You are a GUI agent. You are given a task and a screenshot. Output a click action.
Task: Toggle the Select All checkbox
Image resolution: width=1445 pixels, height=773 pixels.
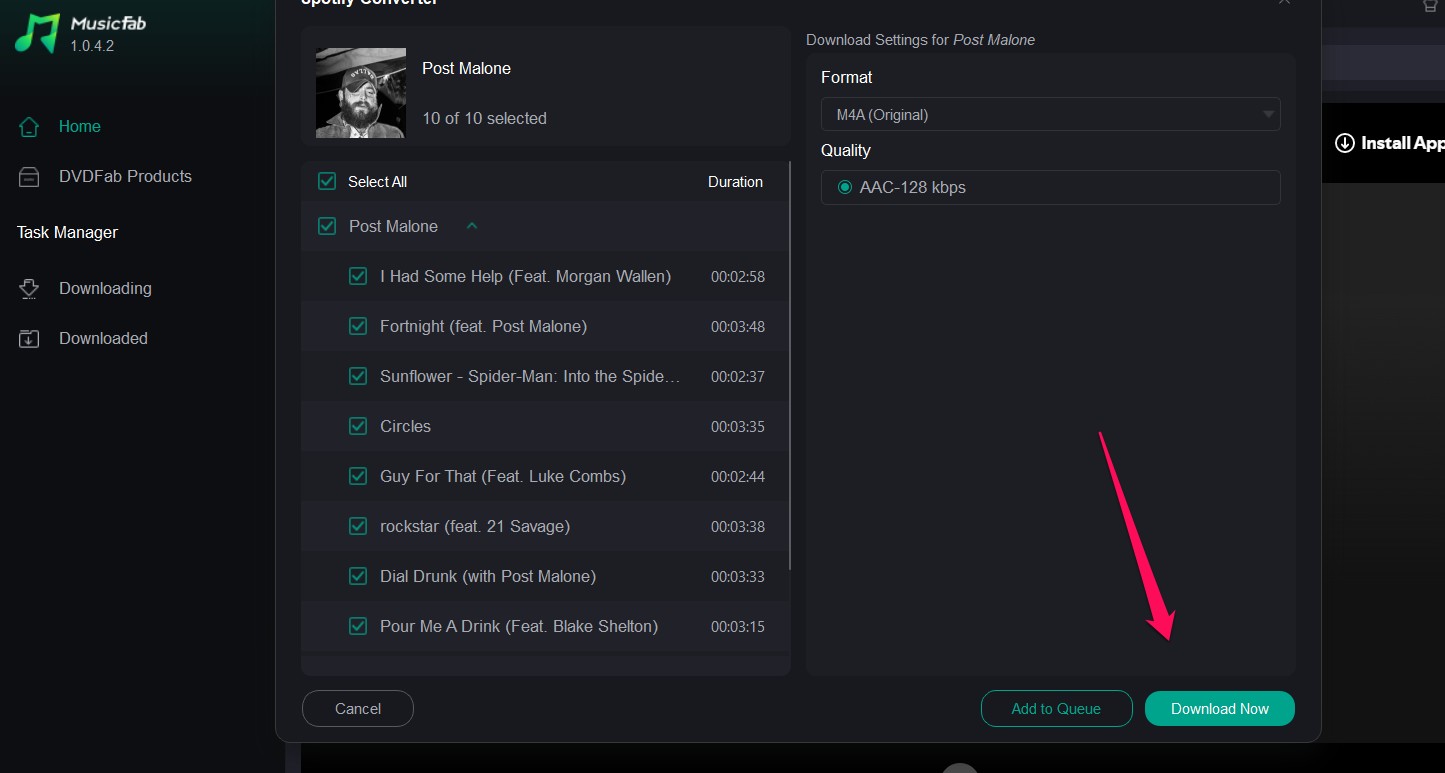pos(327,182)
